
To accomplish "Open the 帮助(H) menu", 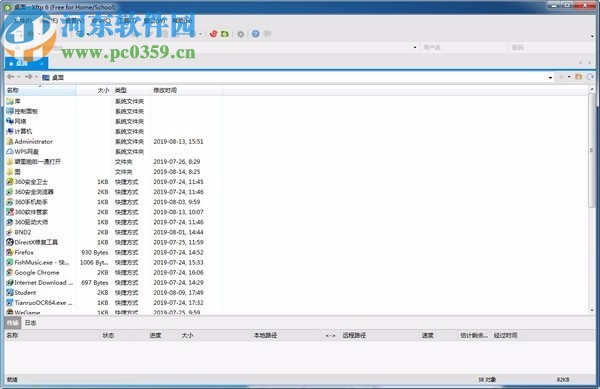I will click(182, 21).
